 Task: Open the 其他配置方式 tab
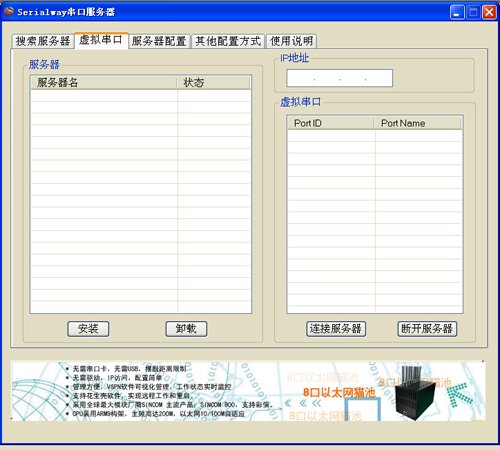(x=228, y=41)
